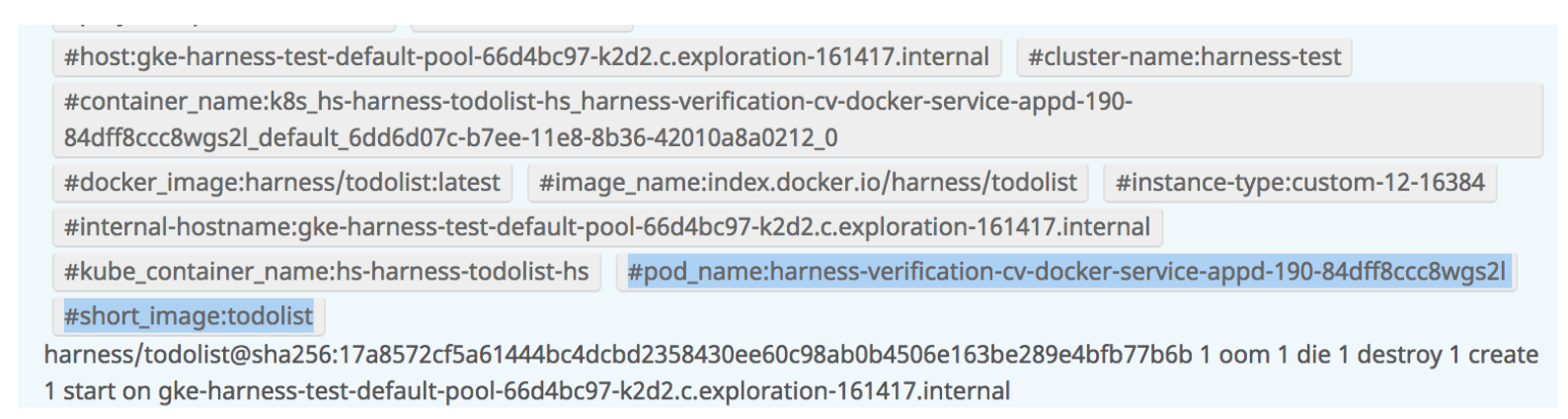
Task: Click the highlighted #pod_name tag
Action: (x=1066, y=272)
